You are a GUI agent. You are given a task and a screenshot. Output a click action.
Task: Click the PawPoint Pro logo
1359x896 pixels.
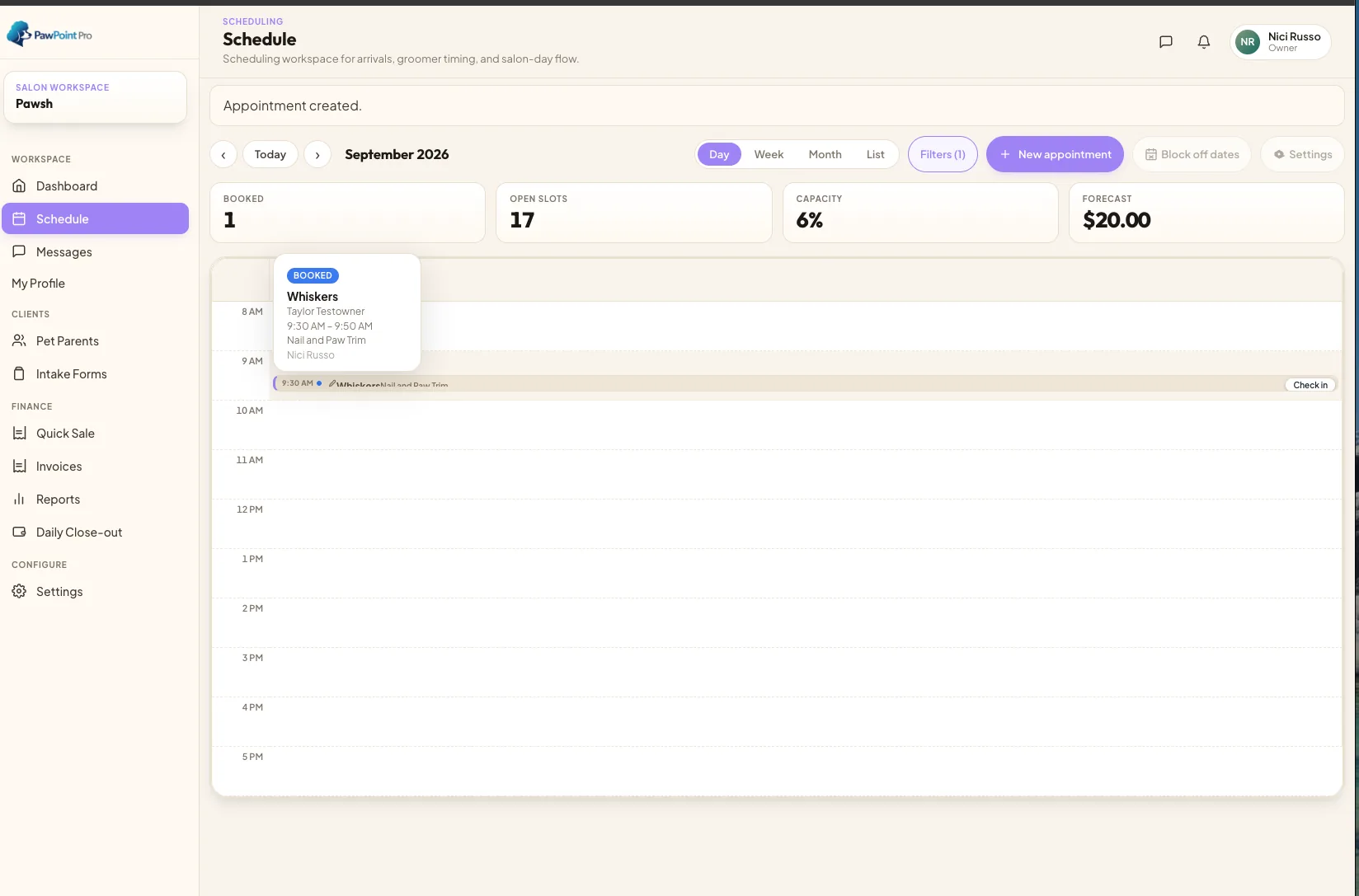point(49,35)
